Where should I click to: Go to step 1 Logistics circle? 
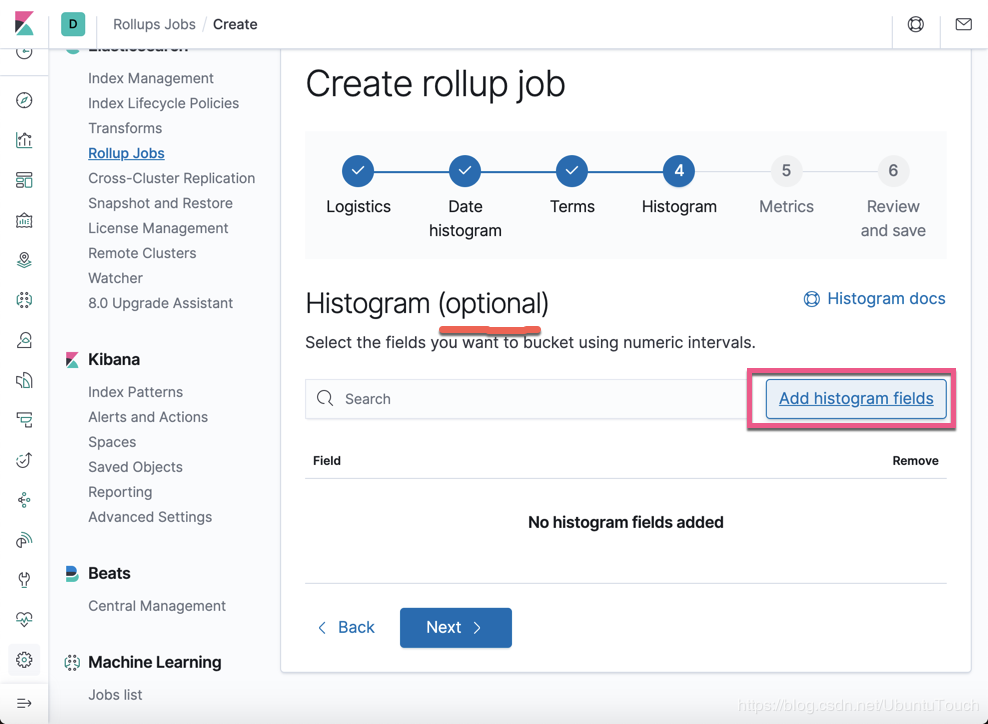click(x=358, y=171)
